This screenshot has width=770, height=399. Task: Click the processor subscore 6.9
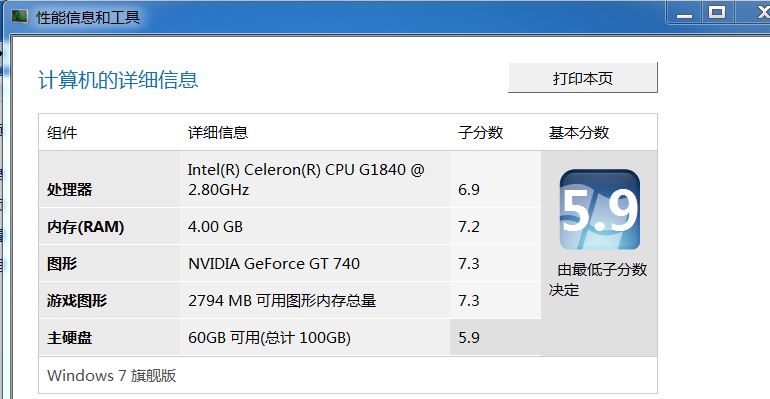[x=469, y=190]
